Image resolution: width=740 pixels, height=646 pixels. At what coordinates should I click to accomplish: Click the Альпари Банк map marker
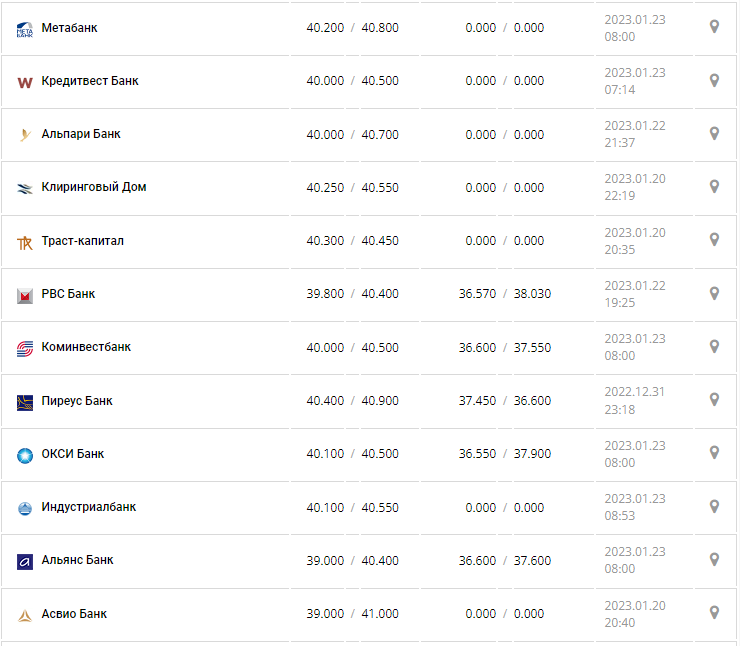[x=714, y=134]
